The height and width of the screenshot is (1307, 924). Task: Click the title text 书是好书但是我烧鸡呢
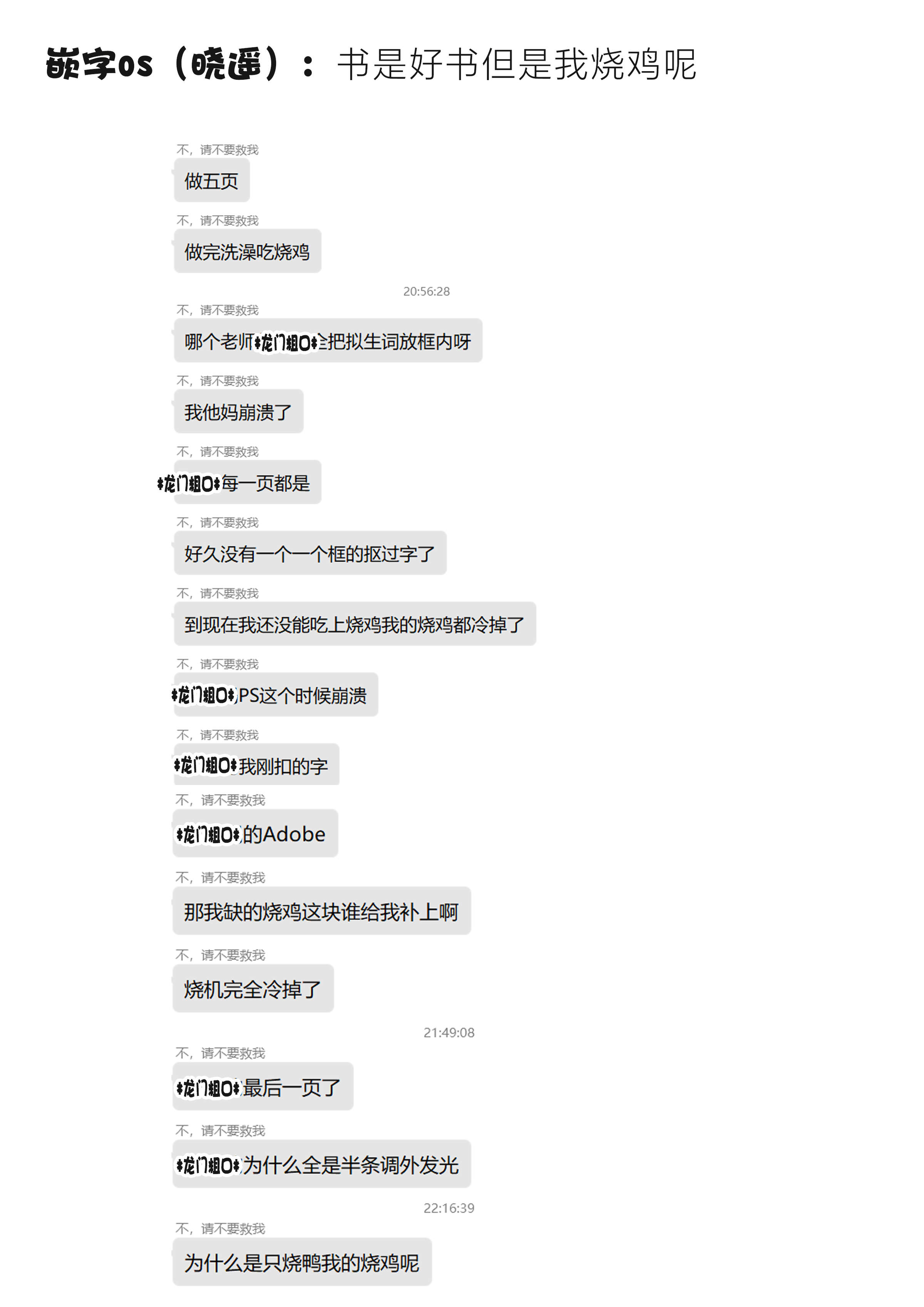pos(517,64)
